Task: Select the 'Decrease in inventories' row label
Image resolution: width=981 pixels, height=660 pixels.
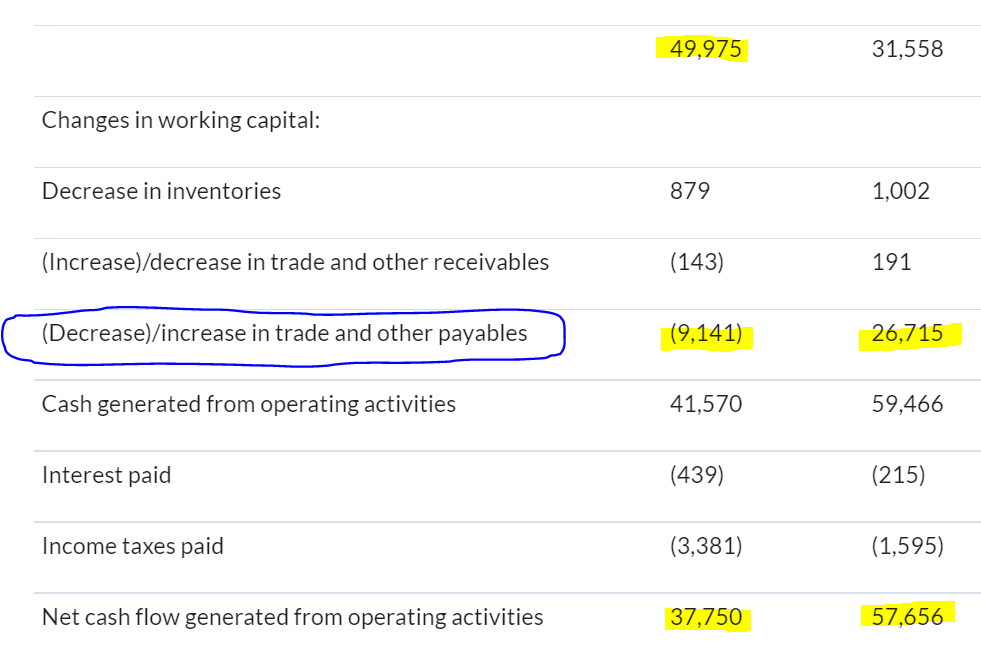Action: pyautogui.click(x=161, y=191)
